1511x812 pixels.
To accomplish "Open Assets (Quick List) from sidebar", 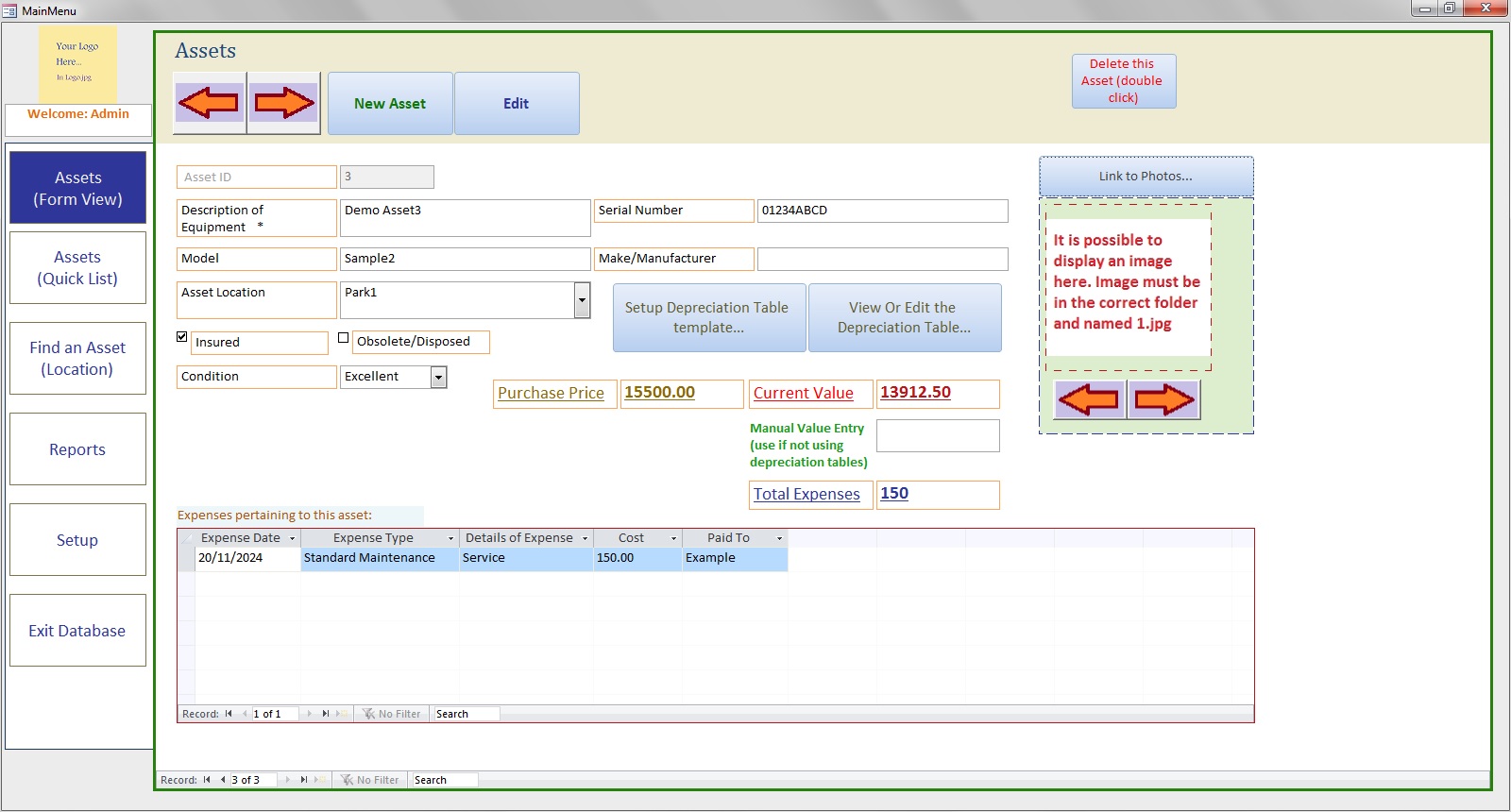I will pyautogui.click(x=77, y=268).
